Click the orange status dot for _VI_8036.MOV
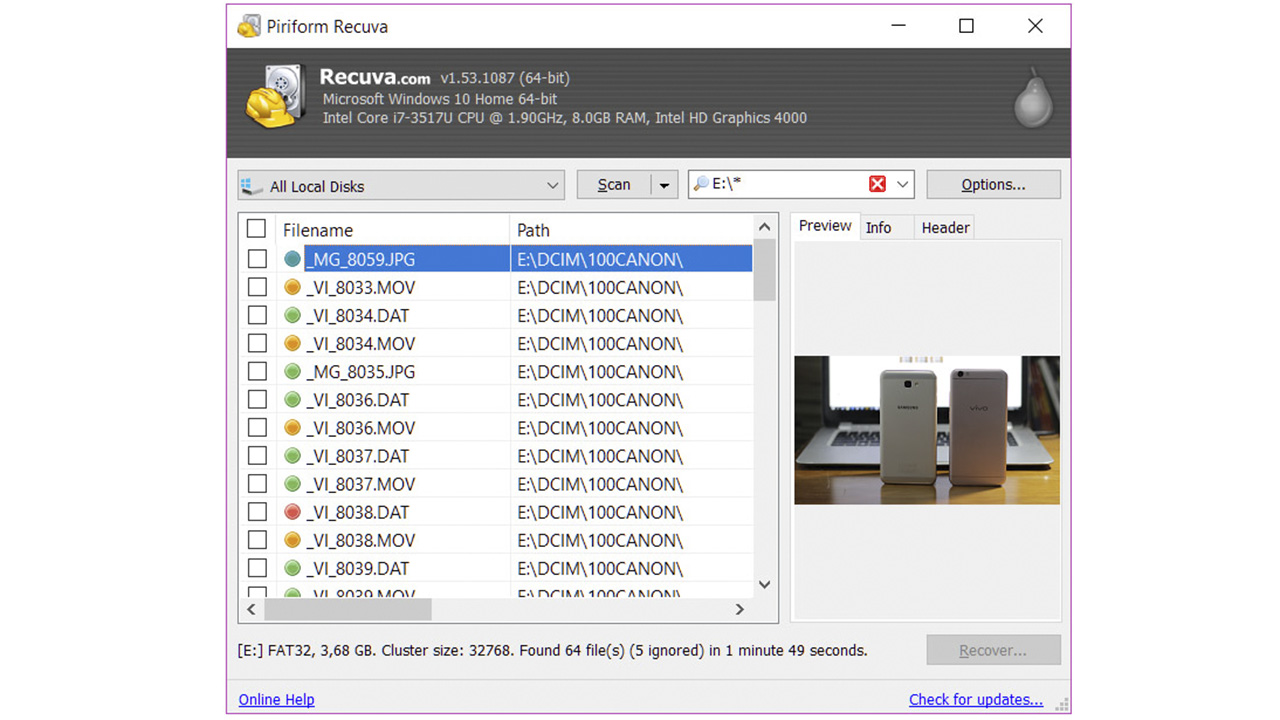Viewport: 1280px width, 720px height. click(x=292, y=427)
